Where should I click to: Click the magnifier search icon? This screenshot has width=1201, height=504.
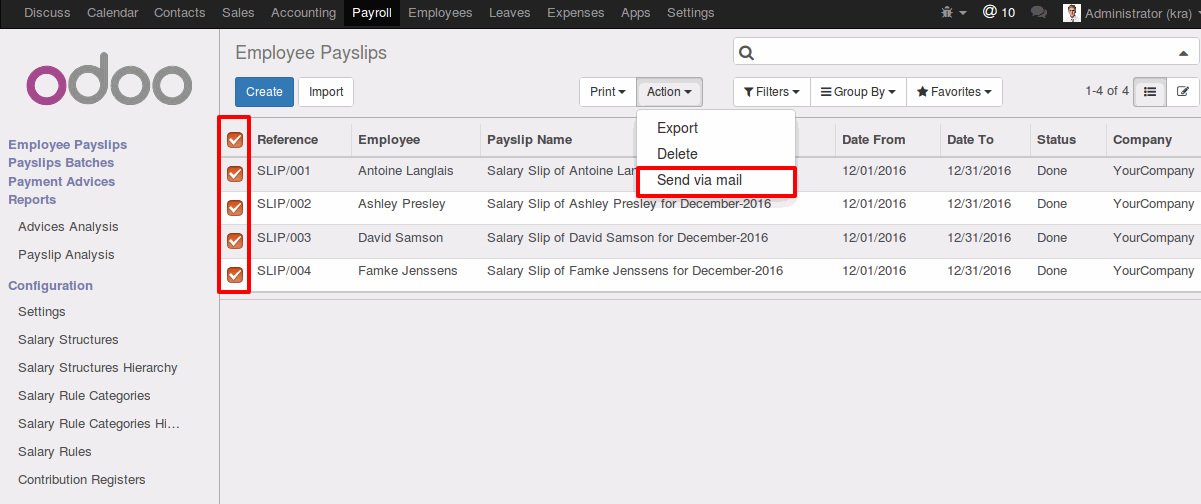746,53
